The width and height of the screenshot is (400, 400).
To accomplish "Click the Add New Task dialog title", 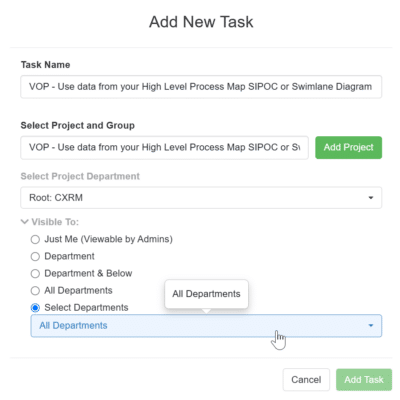I will [x=201, y=22].
